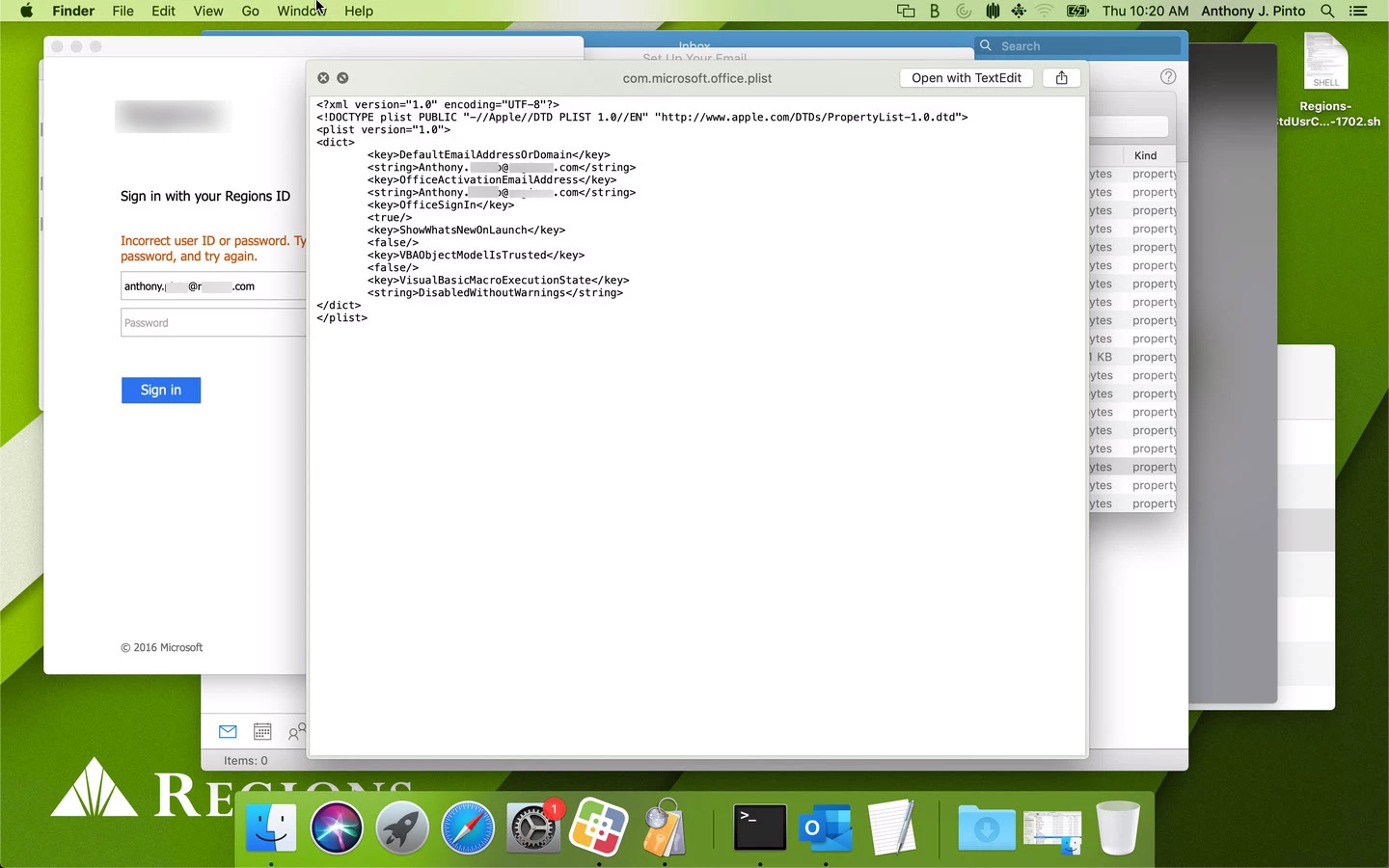Click the OfficeSignIn key line
1389x868 pixels.
click(x=441, y=205)
